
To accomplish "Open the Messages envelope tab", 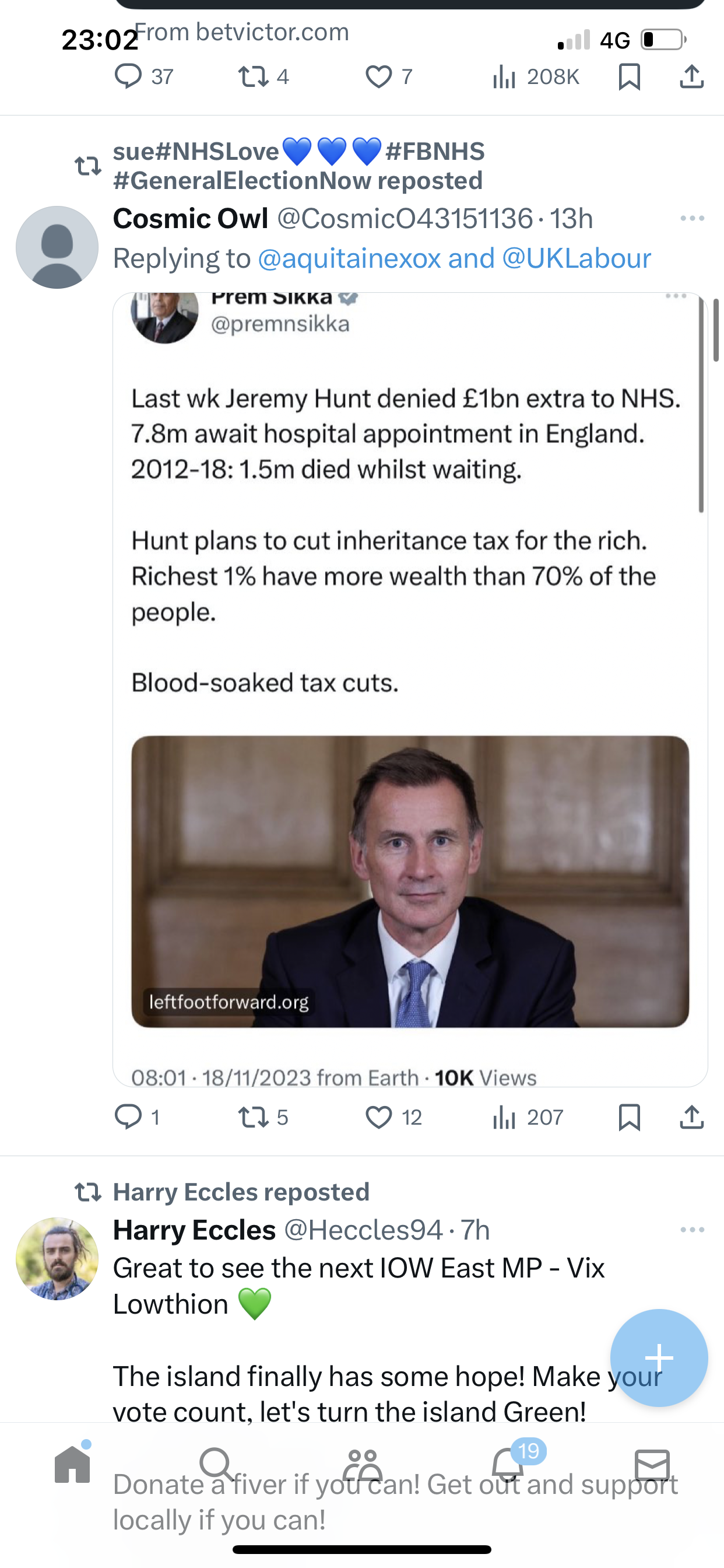I will [652, 1465].
